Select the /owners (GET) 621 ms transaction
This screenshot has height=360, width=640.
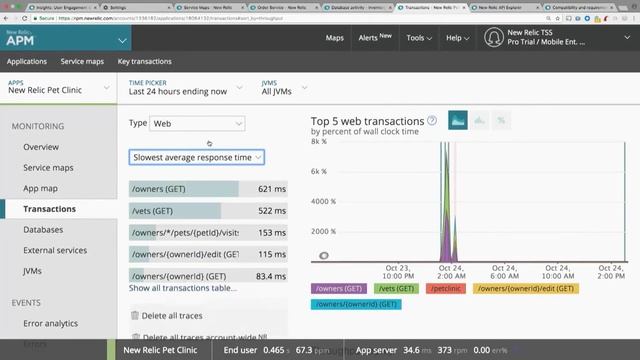point(208,189)
